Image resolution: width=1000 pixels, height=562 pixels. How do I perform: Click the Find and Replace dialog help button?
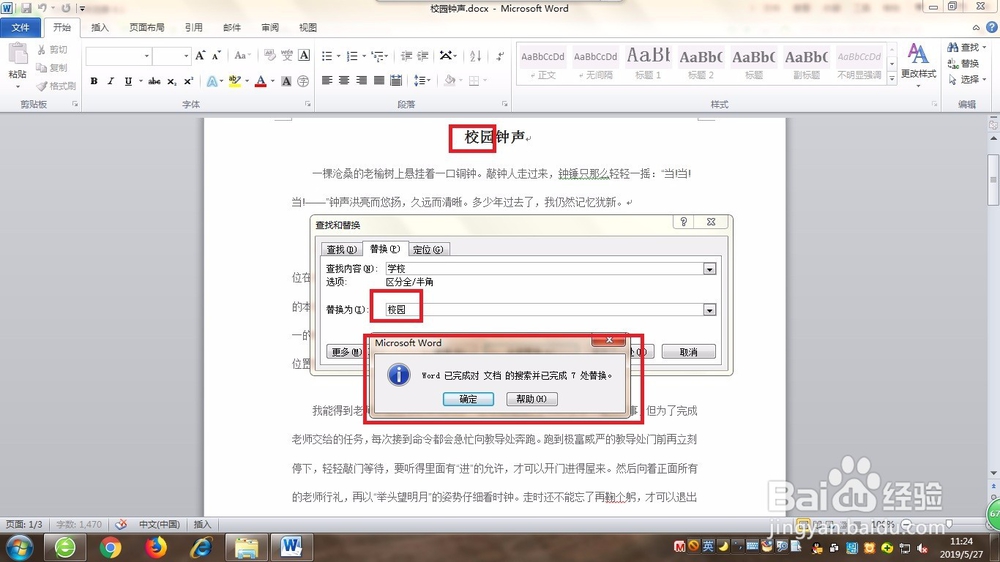[x=683, y=221]
